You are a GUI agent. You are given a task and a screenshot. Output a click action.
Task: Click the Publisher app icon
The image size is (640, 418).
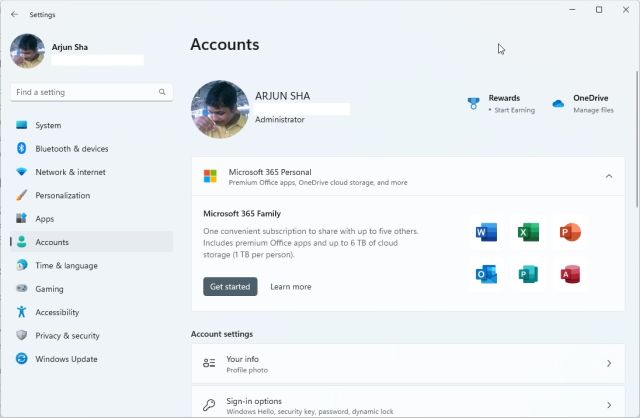529,274
